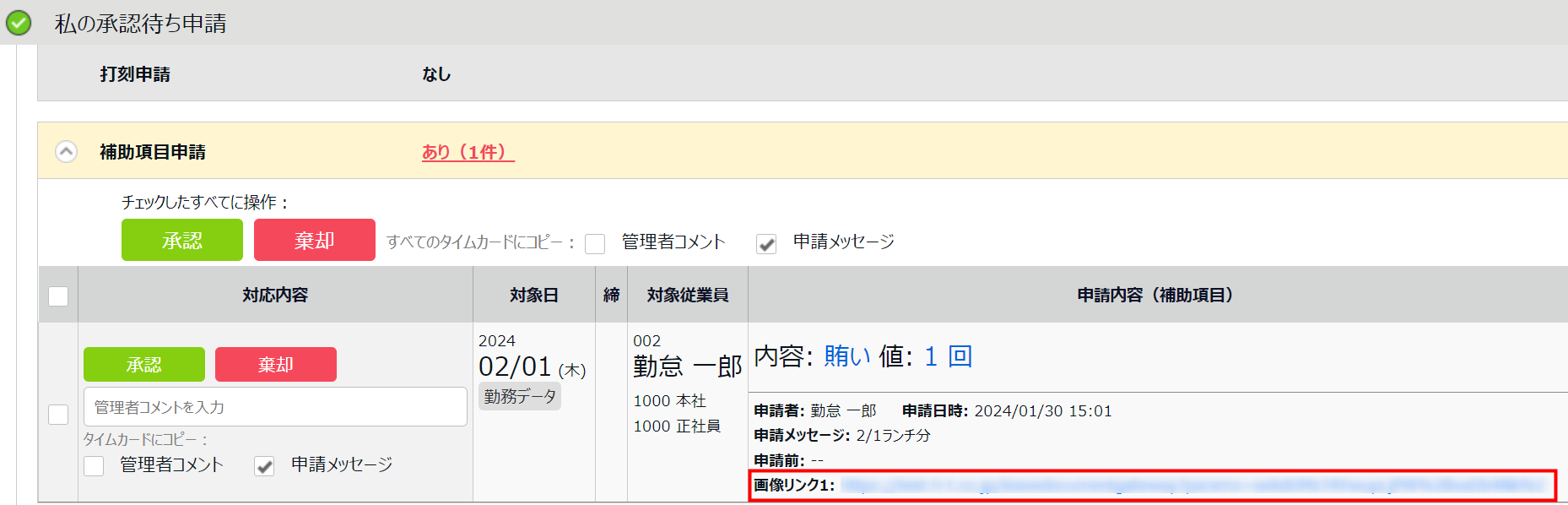Click the 対象従業員 column header
Image resolution: width=1568 pixels, height=505 pixels.
point(687,295)
